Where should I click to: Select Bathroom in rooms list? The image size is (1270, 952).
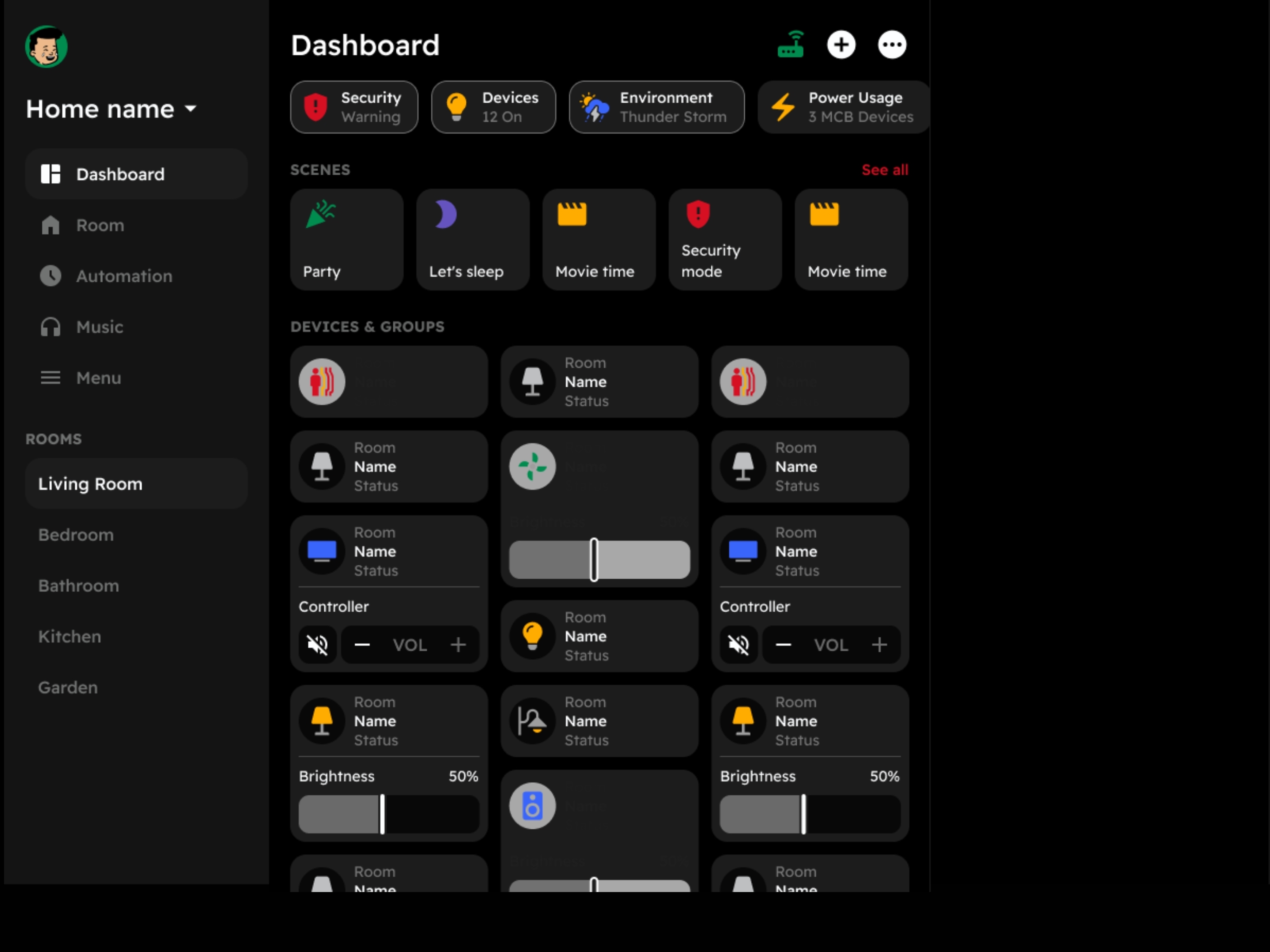tap(137, 586)
